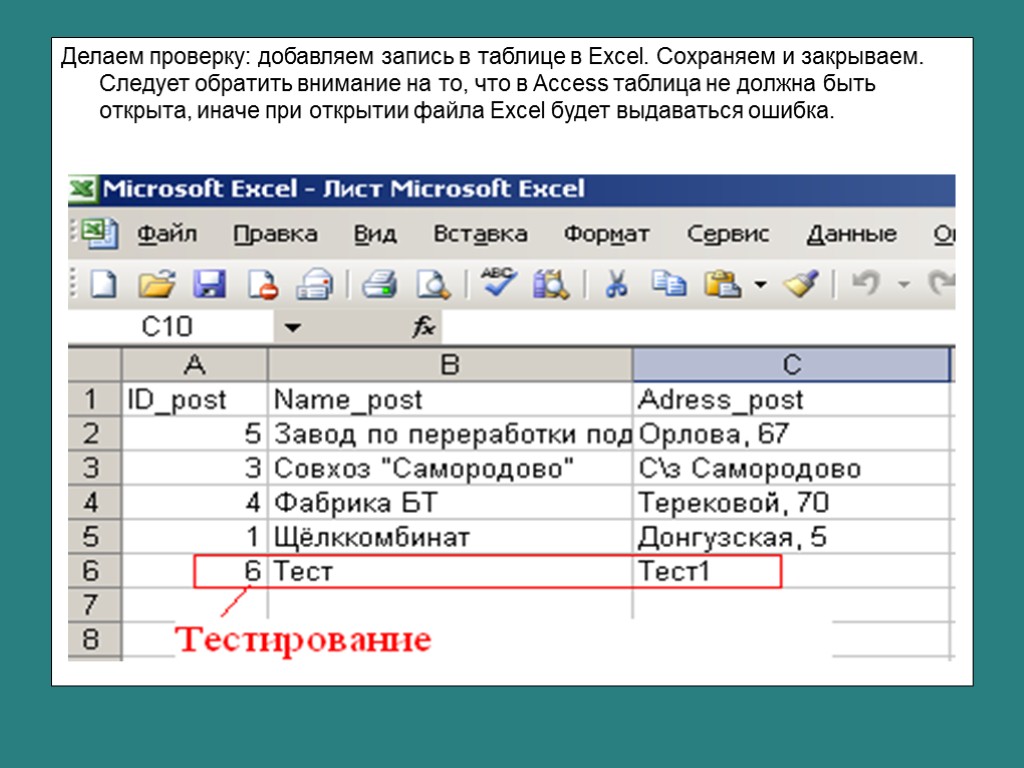Select ID cell with value 3
This screenshot has height=768, width=1024.
click(195, 468)
